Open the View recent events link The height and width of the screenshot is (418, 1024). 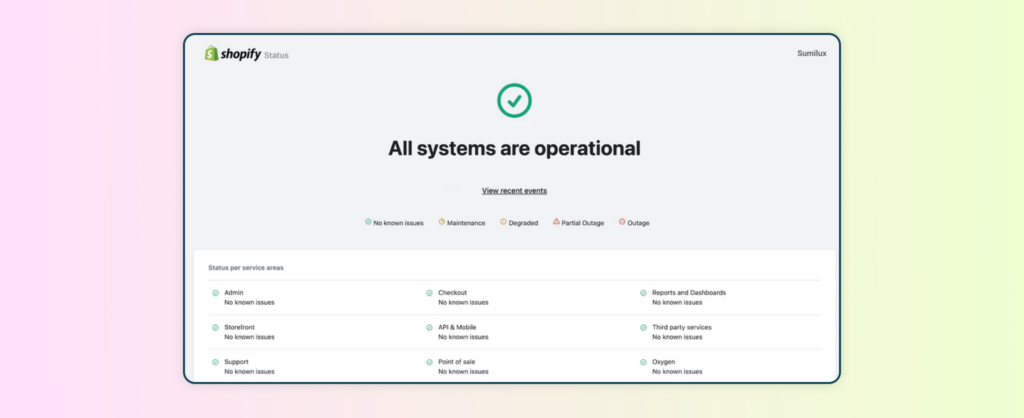point(514,190)
